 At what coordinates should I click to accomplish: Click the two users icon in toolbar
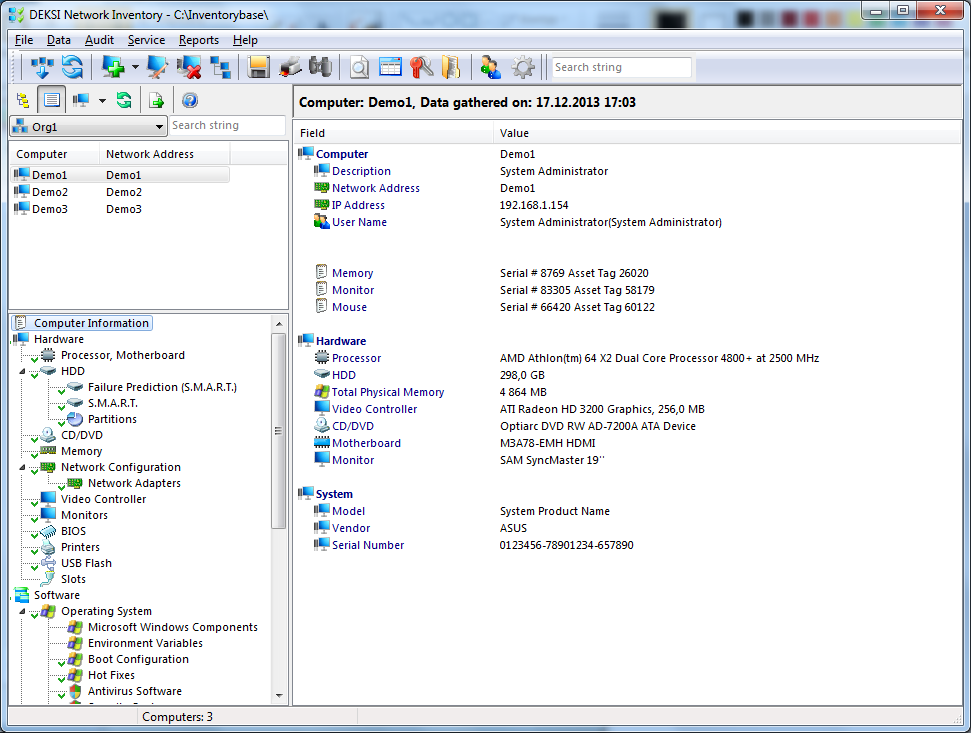point(490,67)
